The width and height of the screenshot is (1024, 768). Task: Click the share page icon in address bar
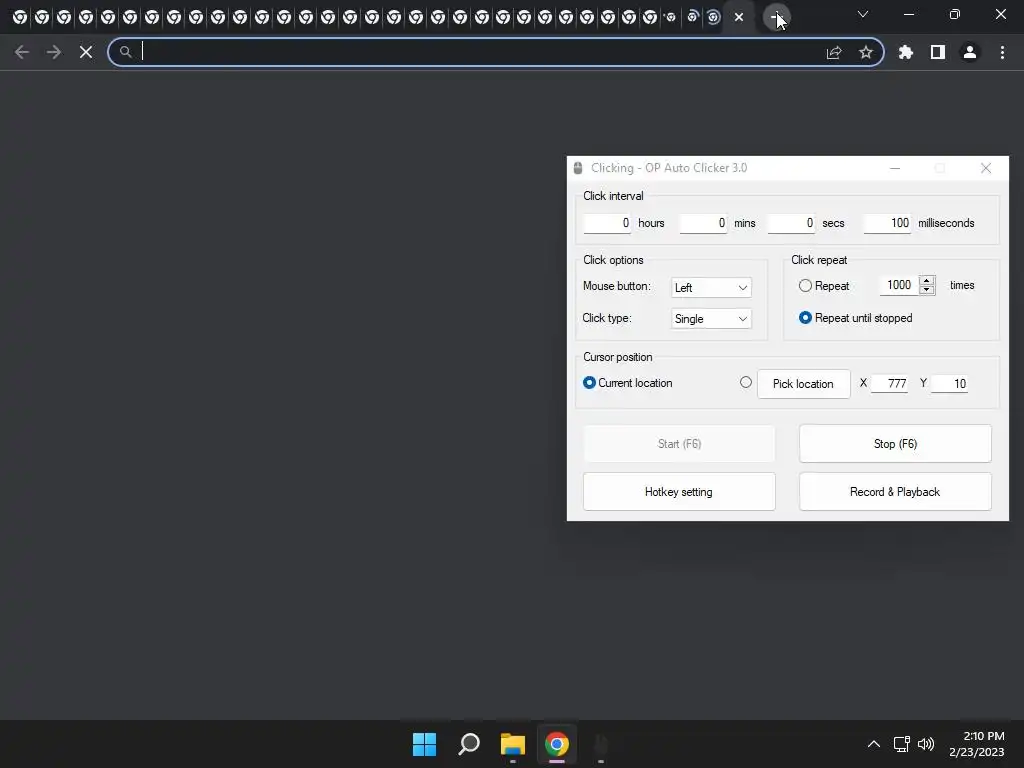coord(834,52)
